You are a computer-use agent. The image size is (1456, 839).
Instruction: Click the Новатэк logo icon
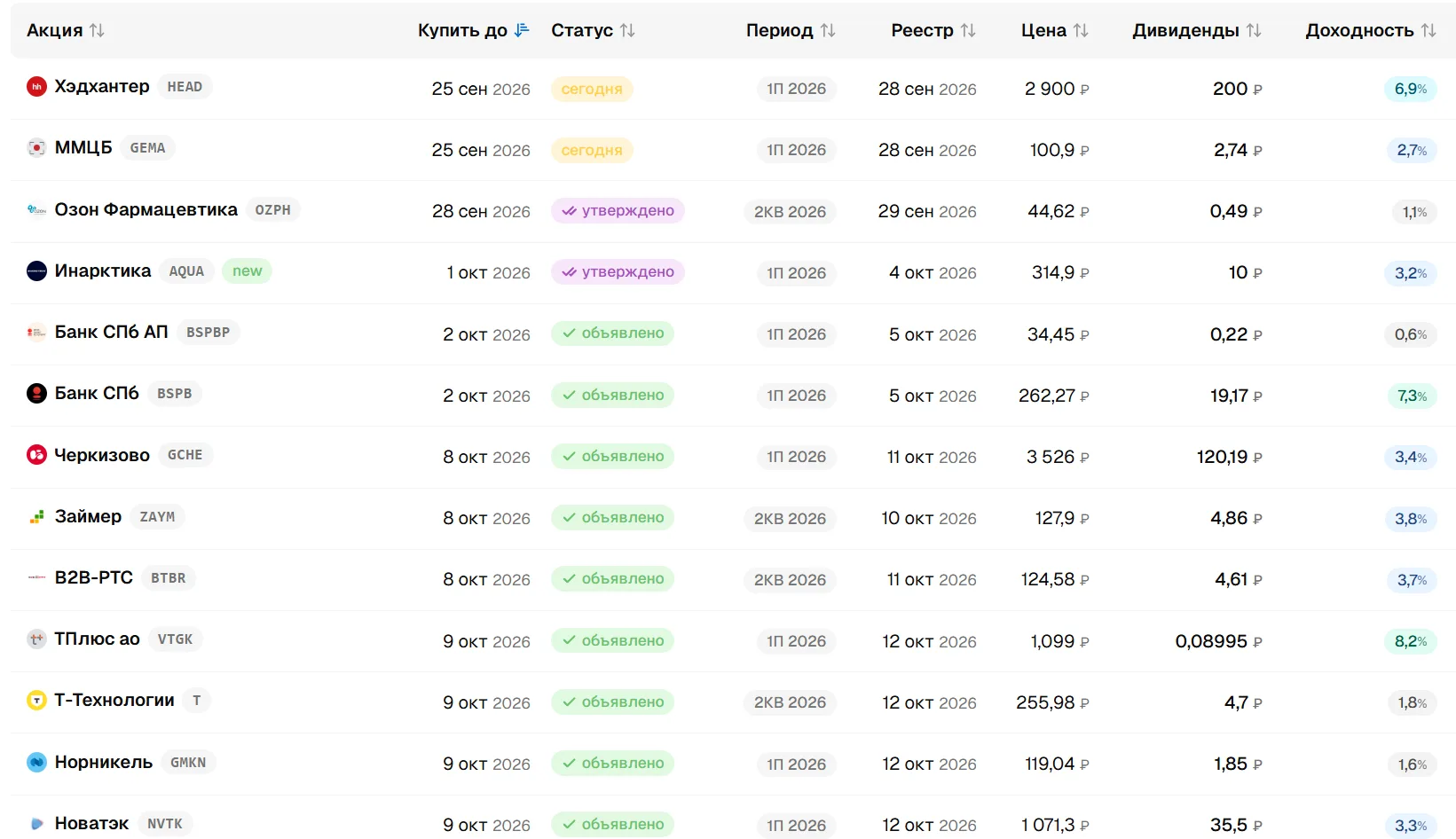tap(36, 824)
